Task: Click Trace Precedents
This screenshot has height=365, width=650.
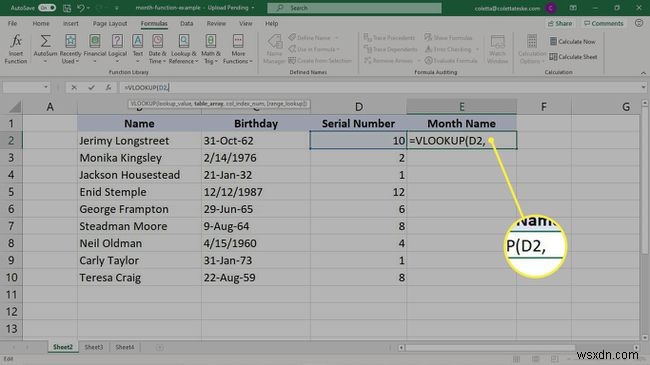Action: (389, 38)
